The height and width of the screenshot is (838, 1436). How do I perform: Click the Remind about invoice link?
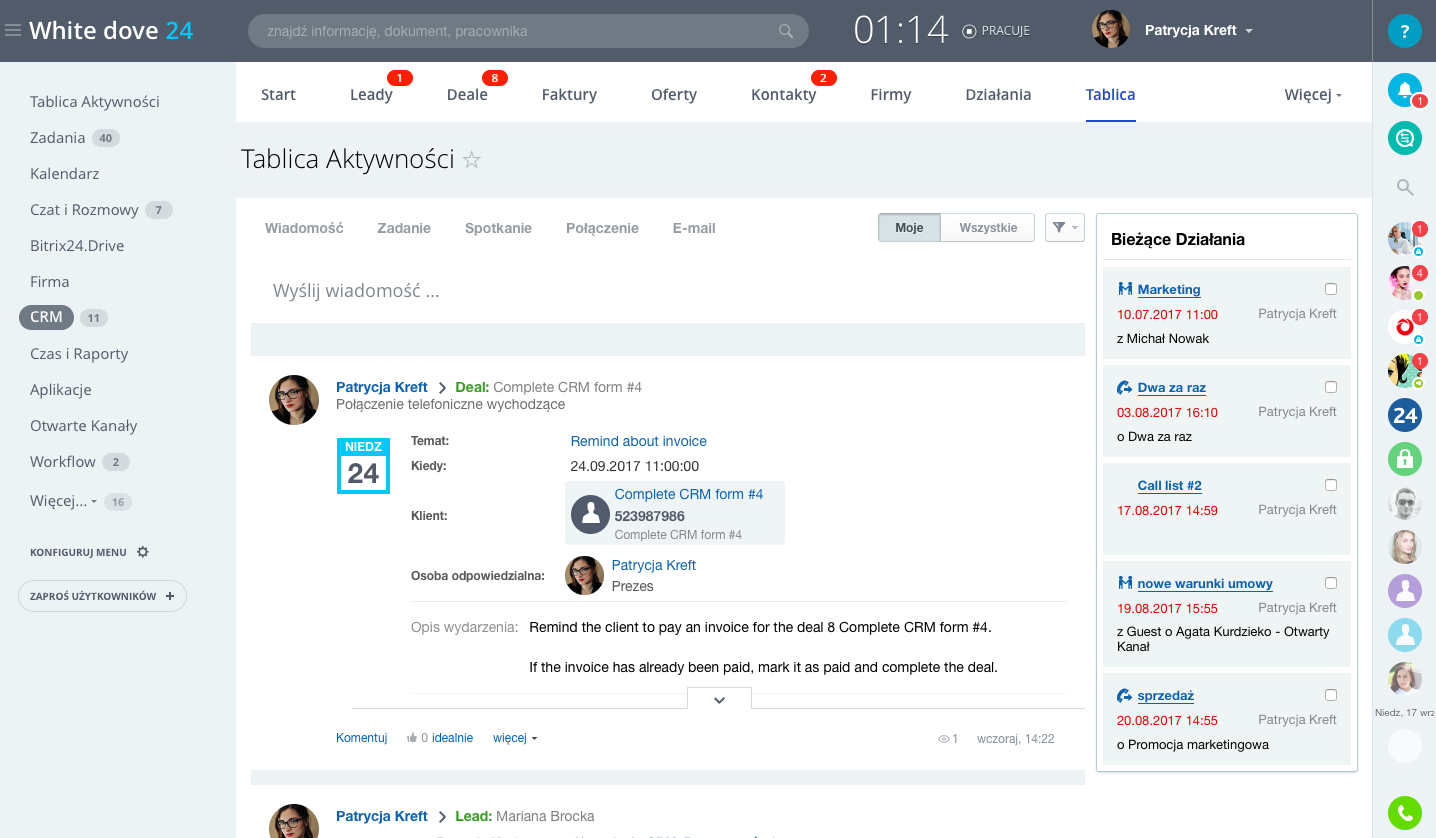click(x=638, y=441)
